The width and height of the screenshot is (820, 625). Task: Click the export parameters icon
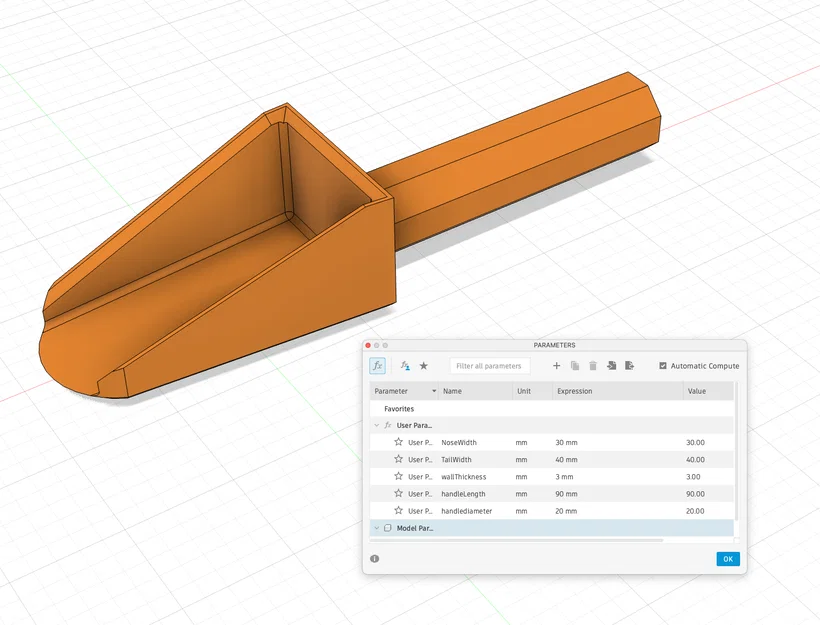click(630, 366)
